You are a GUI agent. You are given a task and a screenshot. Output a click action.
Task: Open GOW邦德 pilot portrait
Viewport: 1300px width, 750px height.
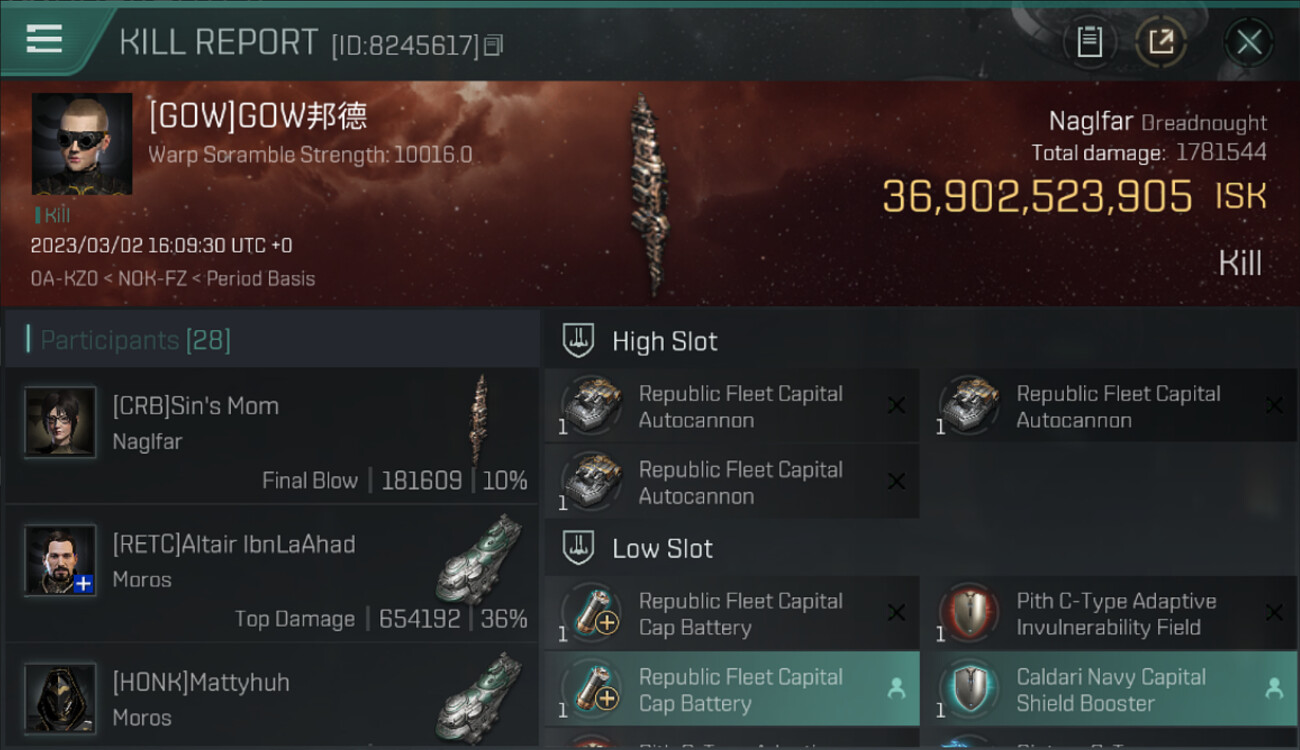pyautogui.click(x=82, y=144)
